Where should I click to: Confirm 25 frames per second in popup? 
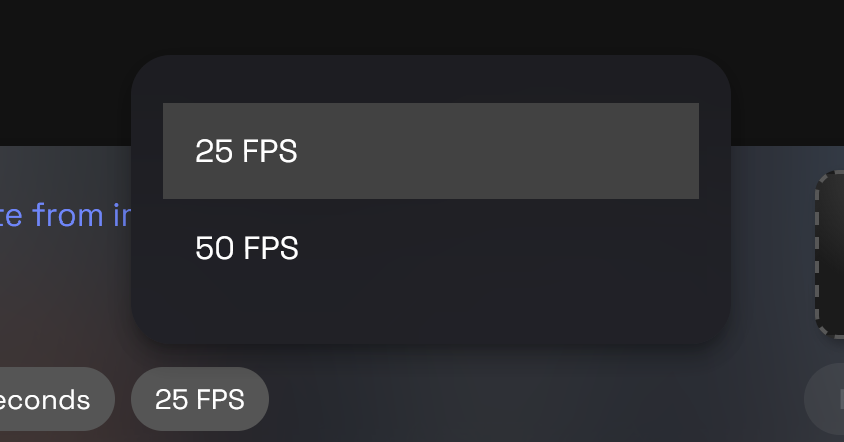[430, 151]
